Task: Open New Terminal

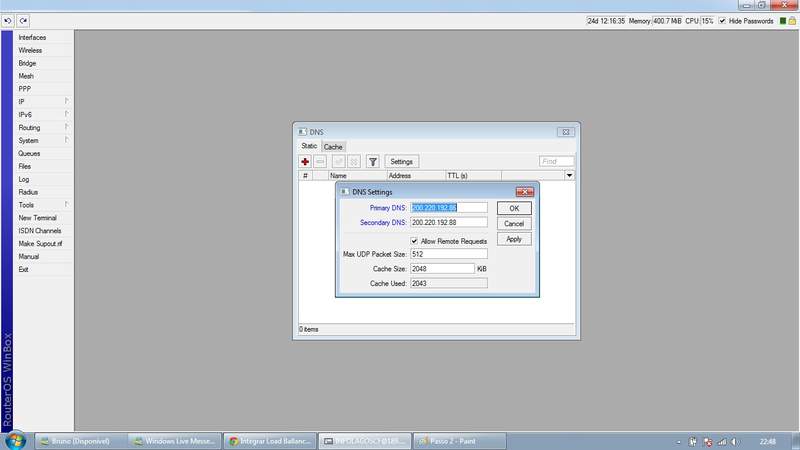Action: pos(37,218)
